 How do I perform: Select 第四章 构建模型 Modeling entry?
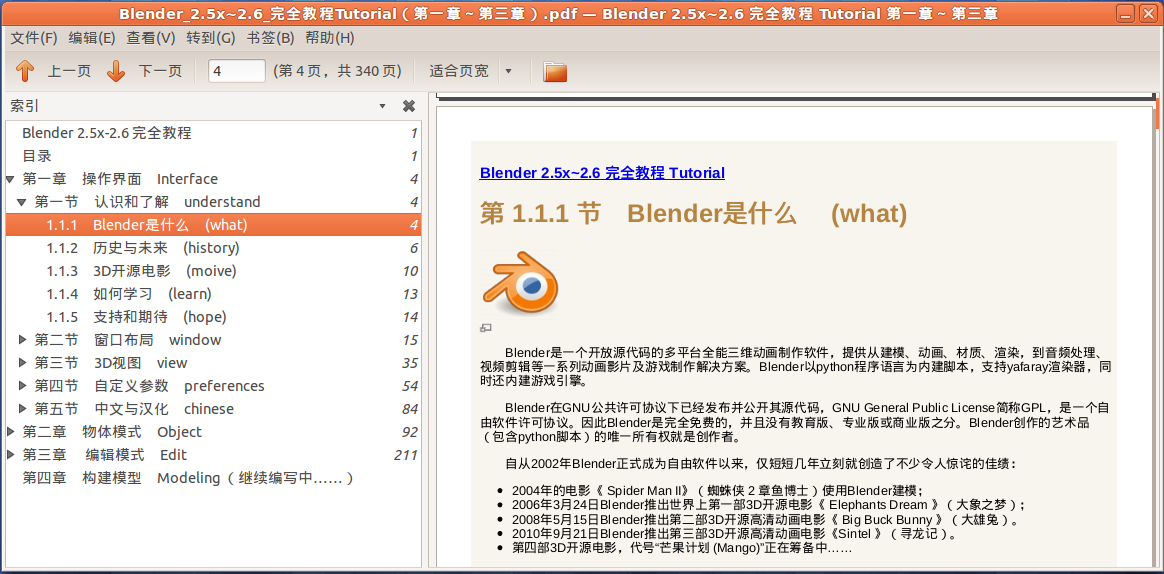click(x=213, y=478)
